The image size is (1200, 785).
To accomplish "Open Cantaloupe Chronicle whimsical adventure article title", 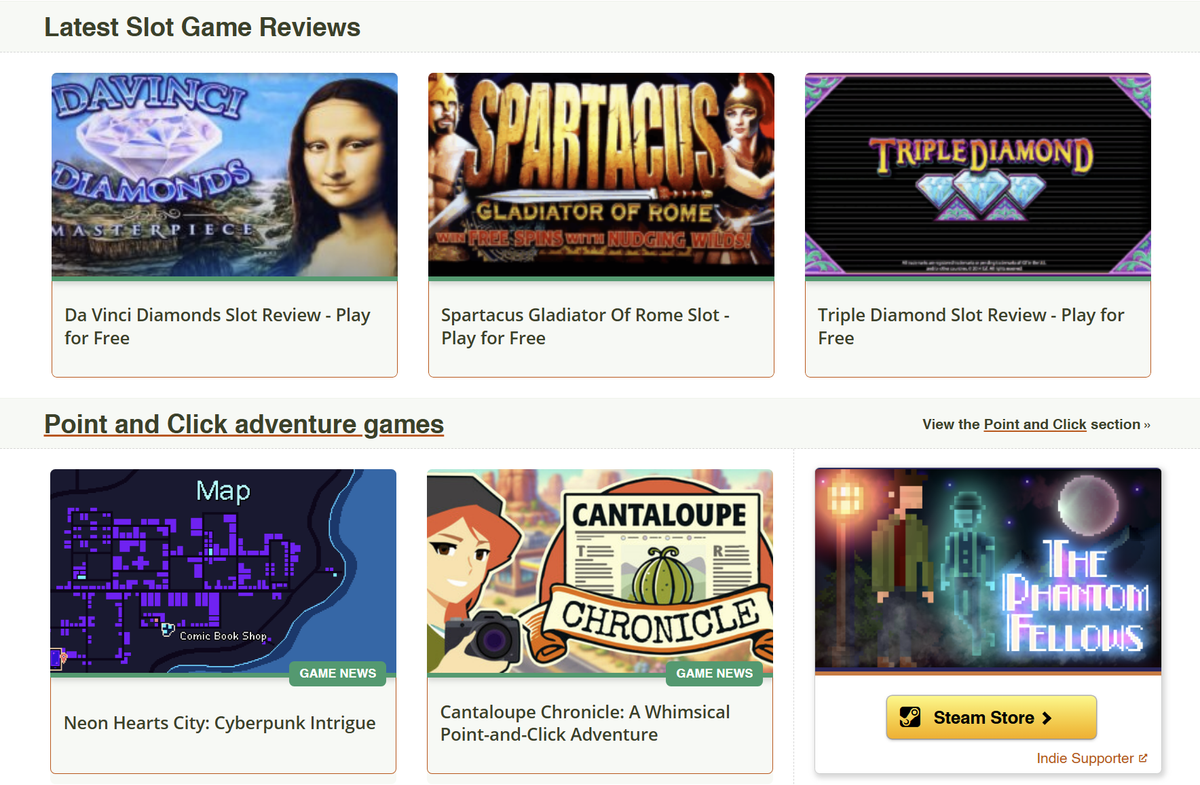I will (x=585, y=723).
